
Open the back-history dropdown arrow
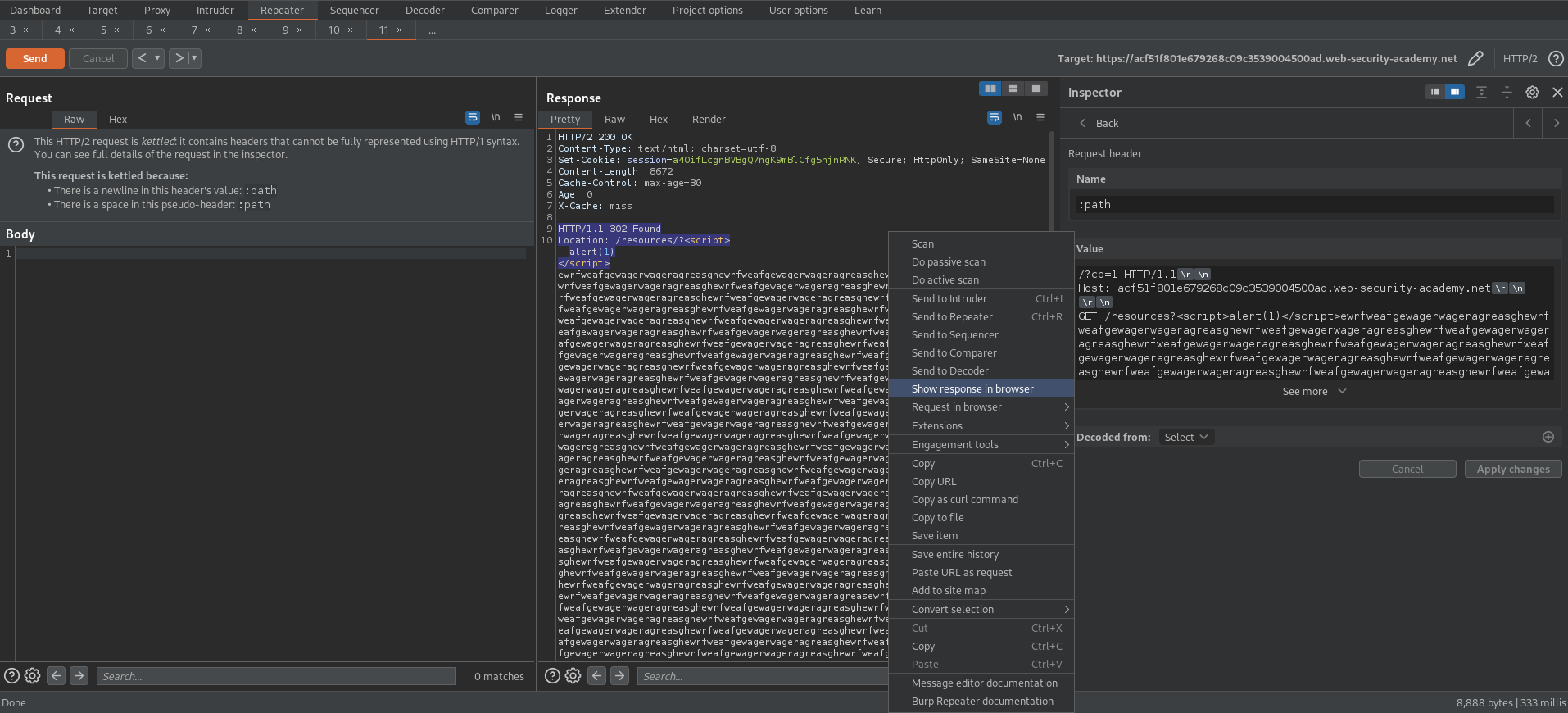[157, 58]
